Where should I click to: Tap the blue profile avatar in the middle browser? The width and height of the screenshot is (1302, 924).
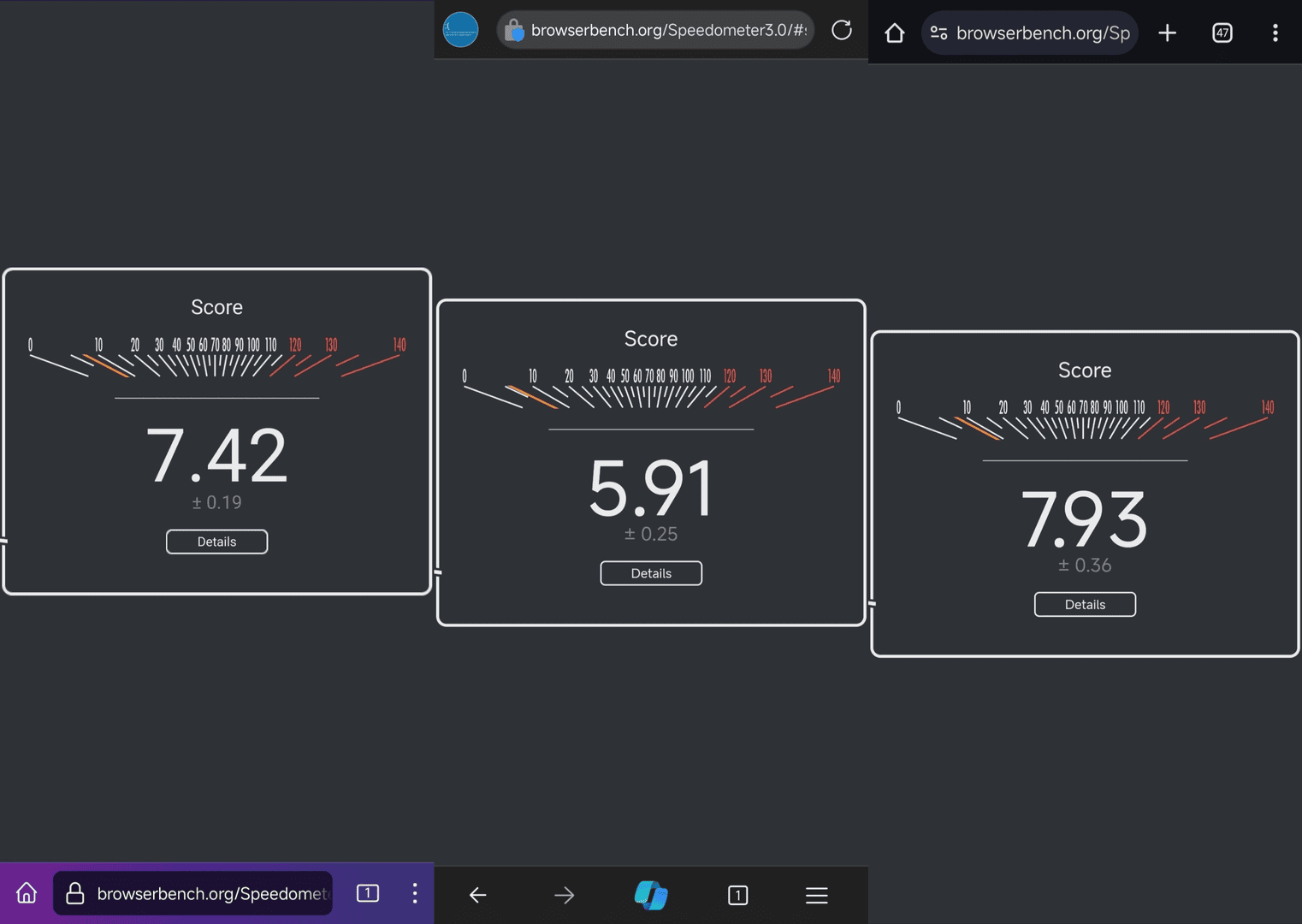tap(460, 30)
